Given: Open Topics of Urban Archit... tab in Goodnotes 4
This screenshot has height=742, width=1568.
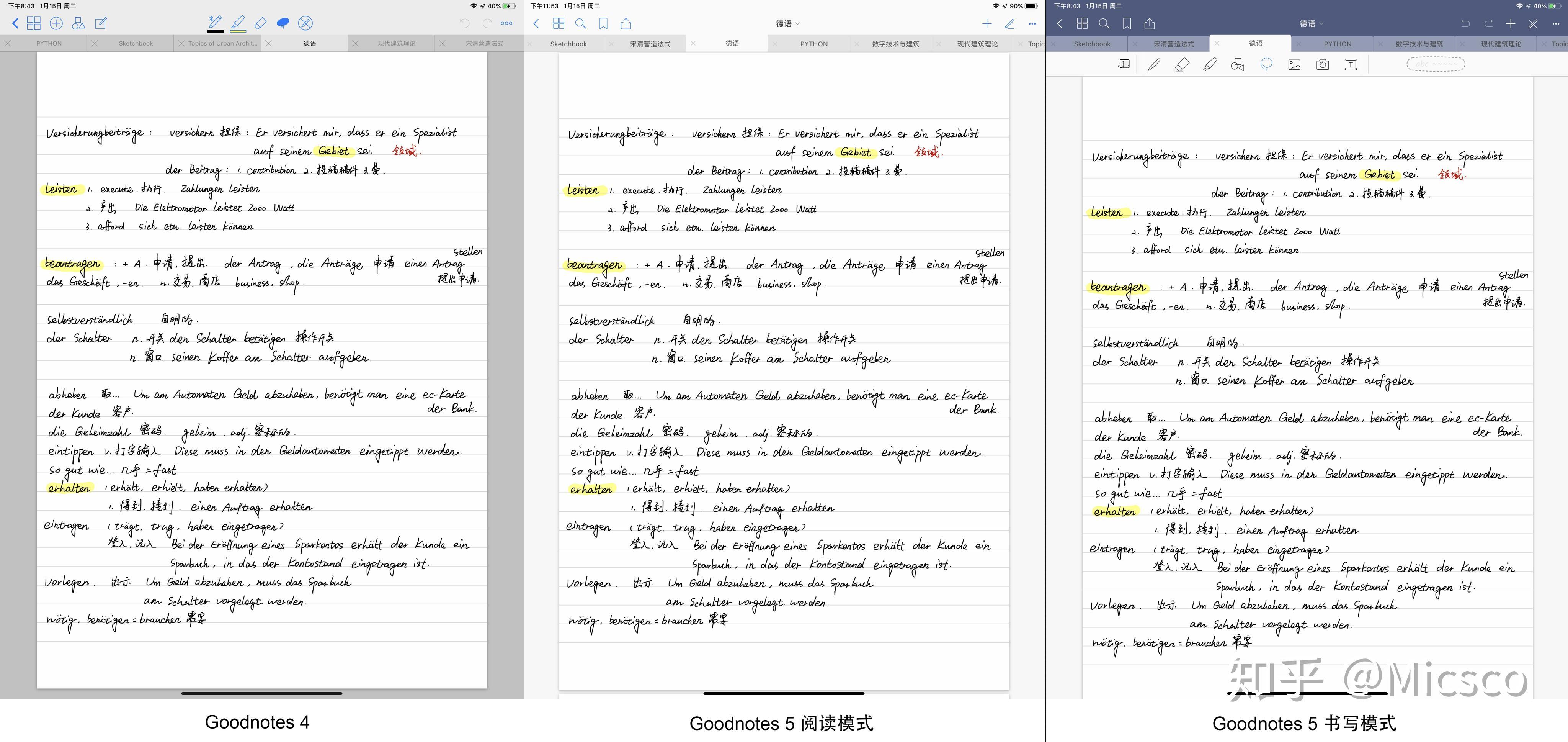Looking at the screenshot, I should click(222, 43).
